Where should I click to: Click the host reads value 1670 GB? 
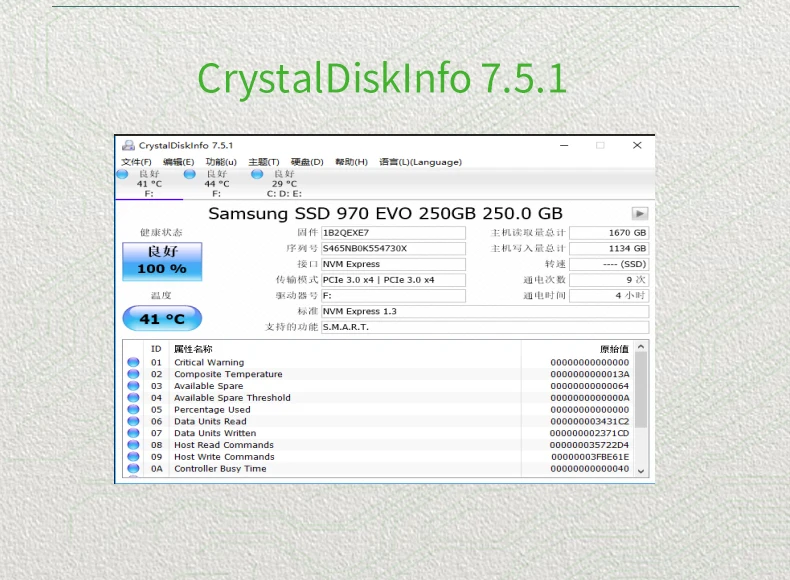tap(609, 233)
